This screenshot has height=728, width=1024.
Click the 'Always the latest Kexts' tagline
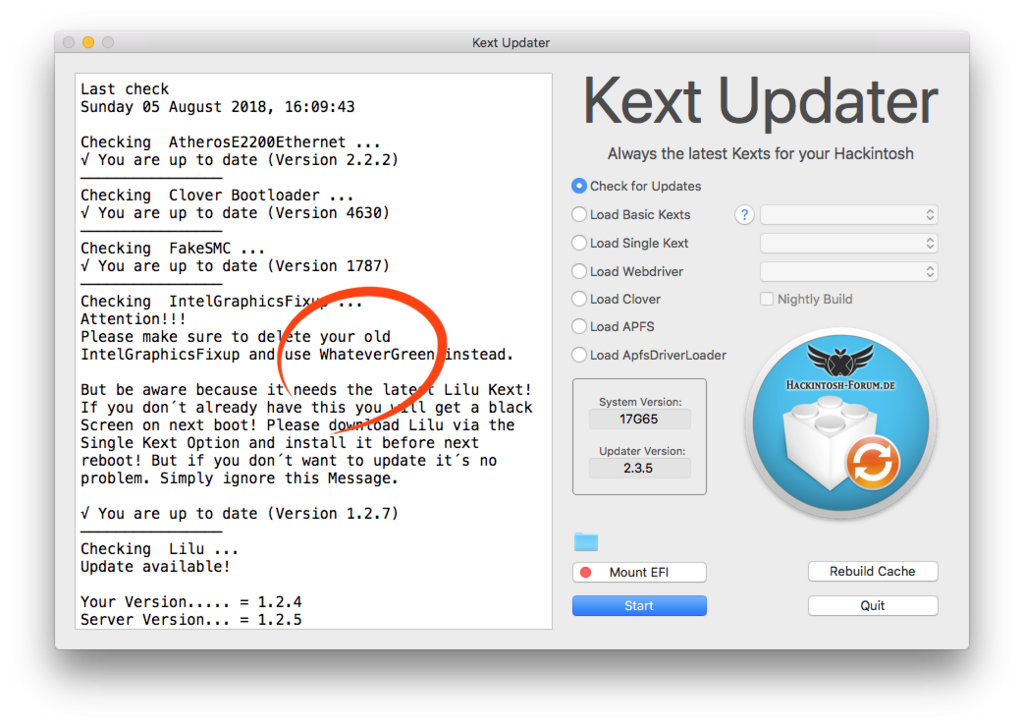[760, 154]
